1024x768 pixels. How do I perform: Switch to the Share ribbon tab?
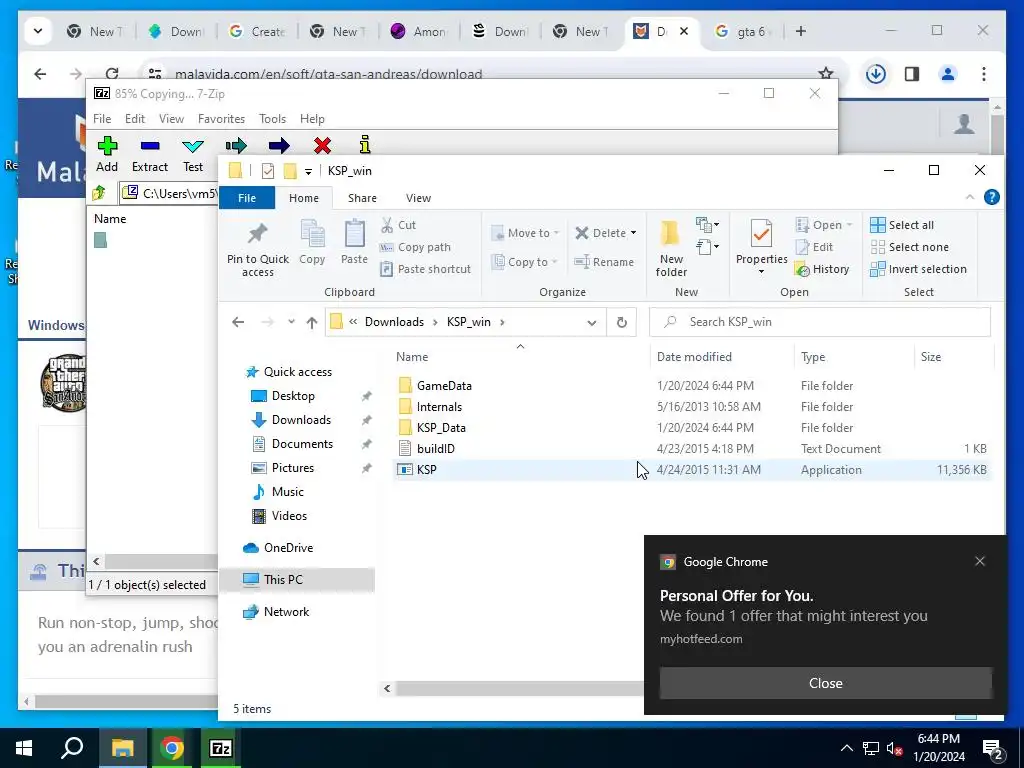coord(362,198)
